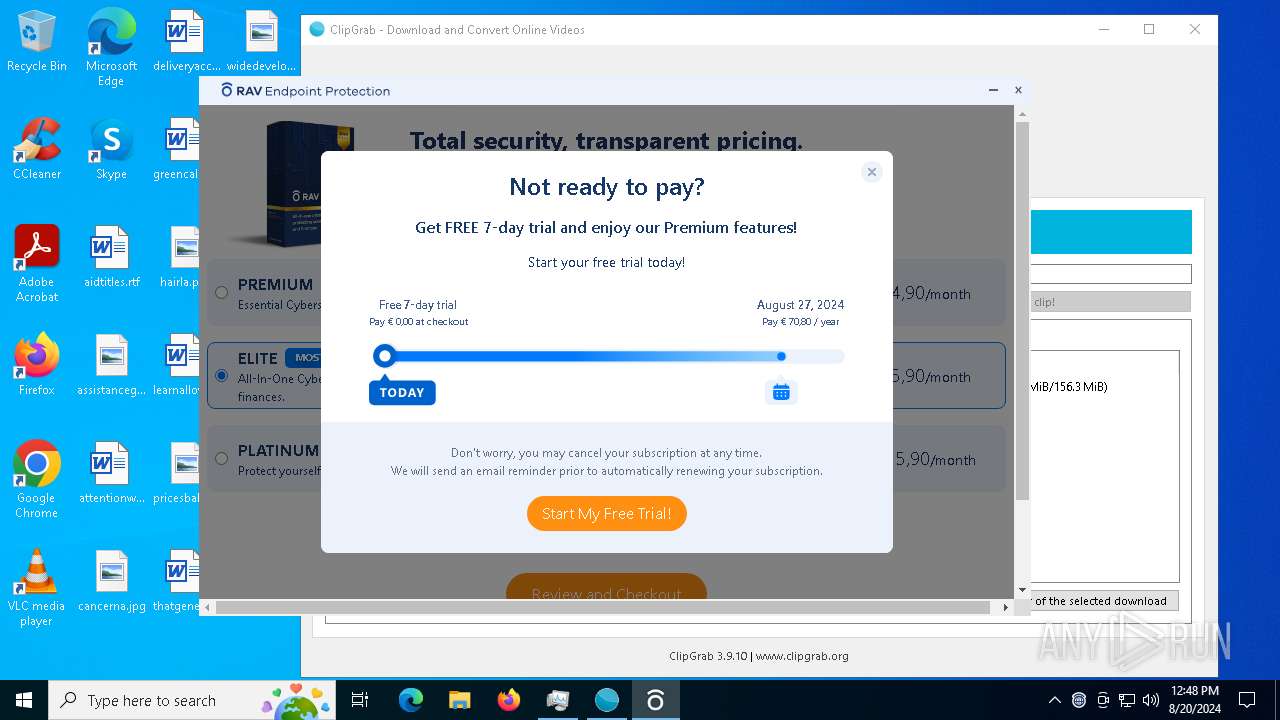
Task: Click the trial timeline start handle
Action: pos(384,356)
